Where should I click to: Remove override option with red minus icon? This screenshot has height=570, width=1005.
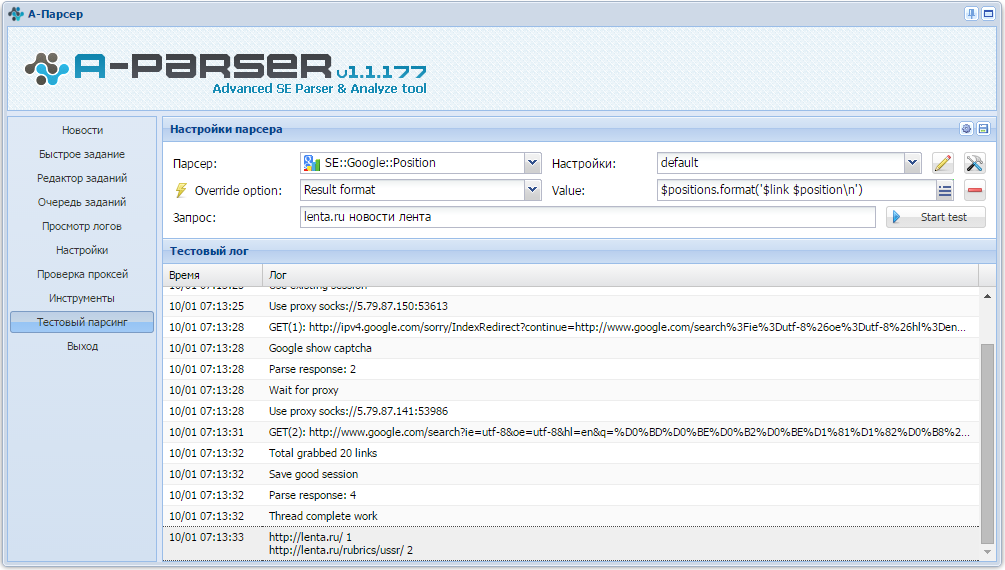pos(975,190)
